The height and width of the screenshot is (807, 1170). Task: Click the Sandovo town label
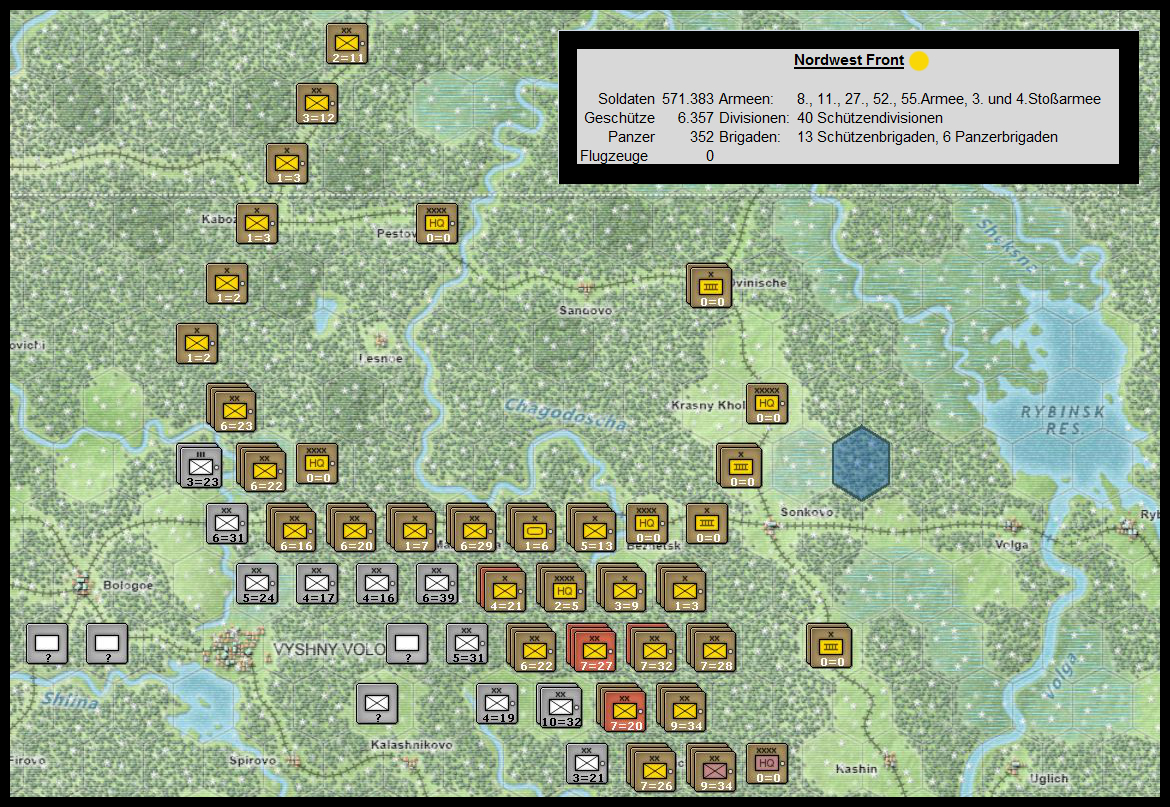(x=586, y=310)
